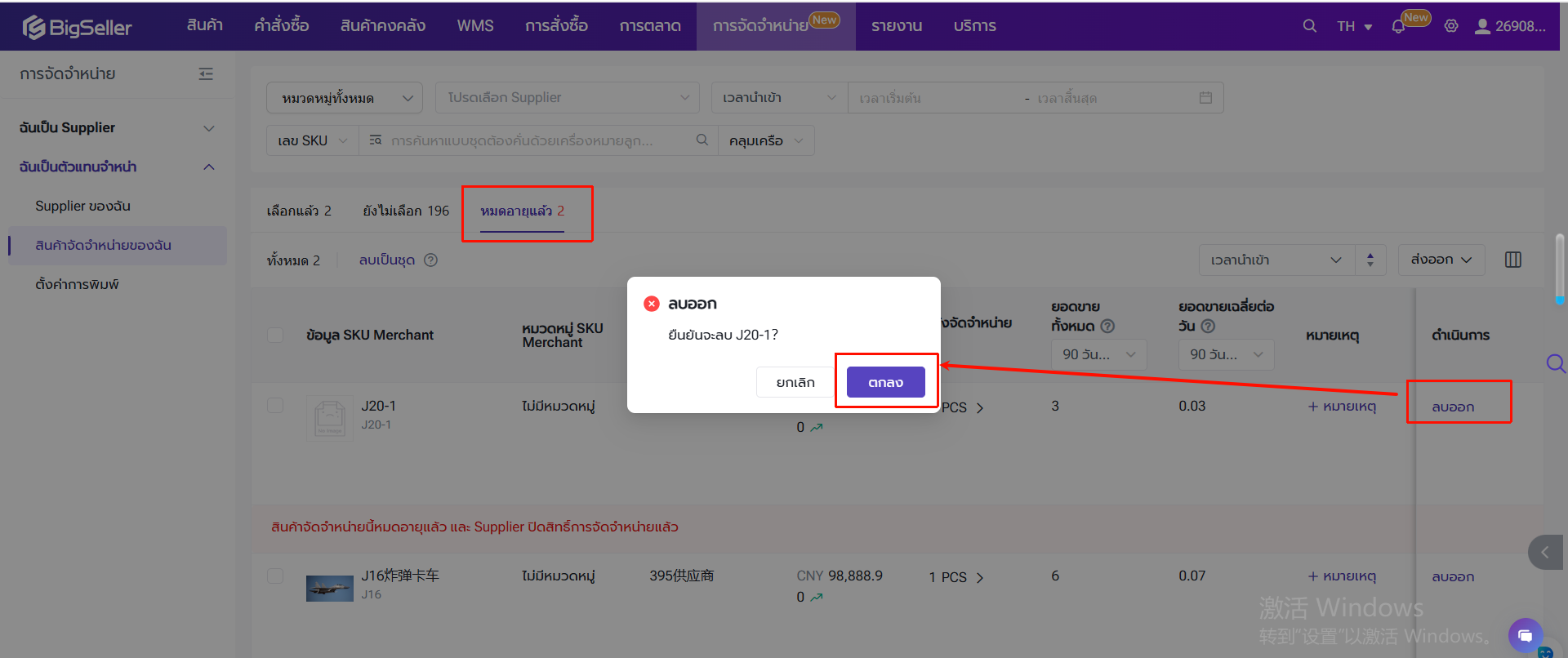Viewport: 1568px width, 658px height.
Task: Open the chat support bubble icon
Action: click(x=1524, y=635)
